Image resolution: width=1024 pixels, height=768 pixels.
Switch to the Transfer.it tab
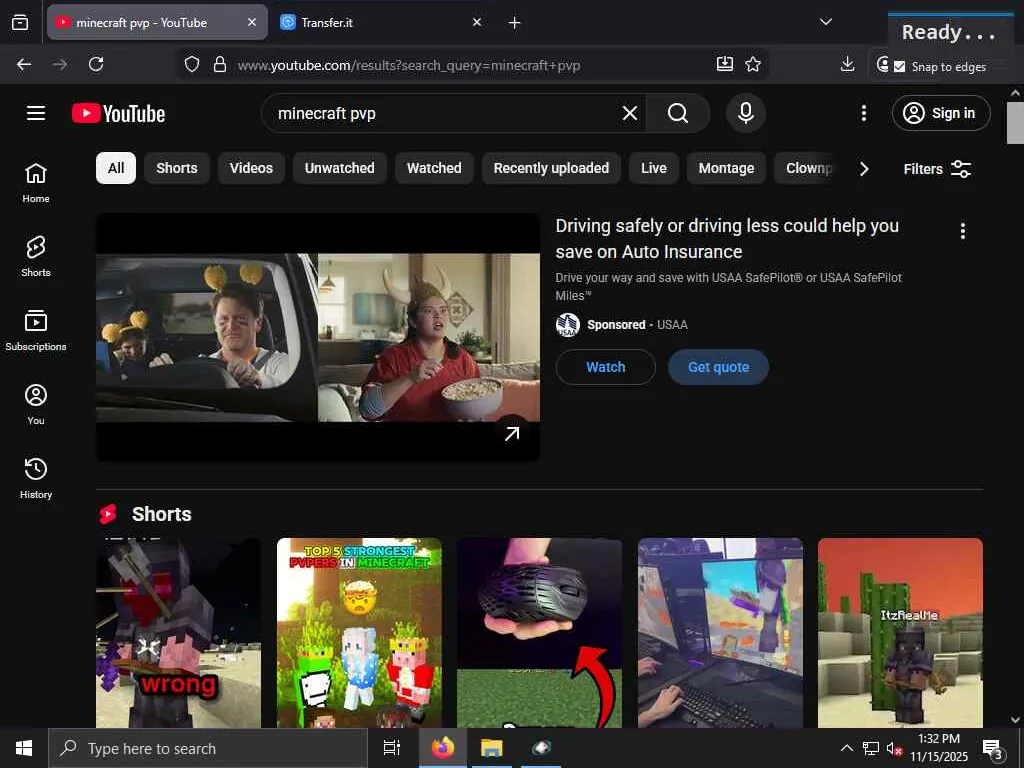(382, 22)
